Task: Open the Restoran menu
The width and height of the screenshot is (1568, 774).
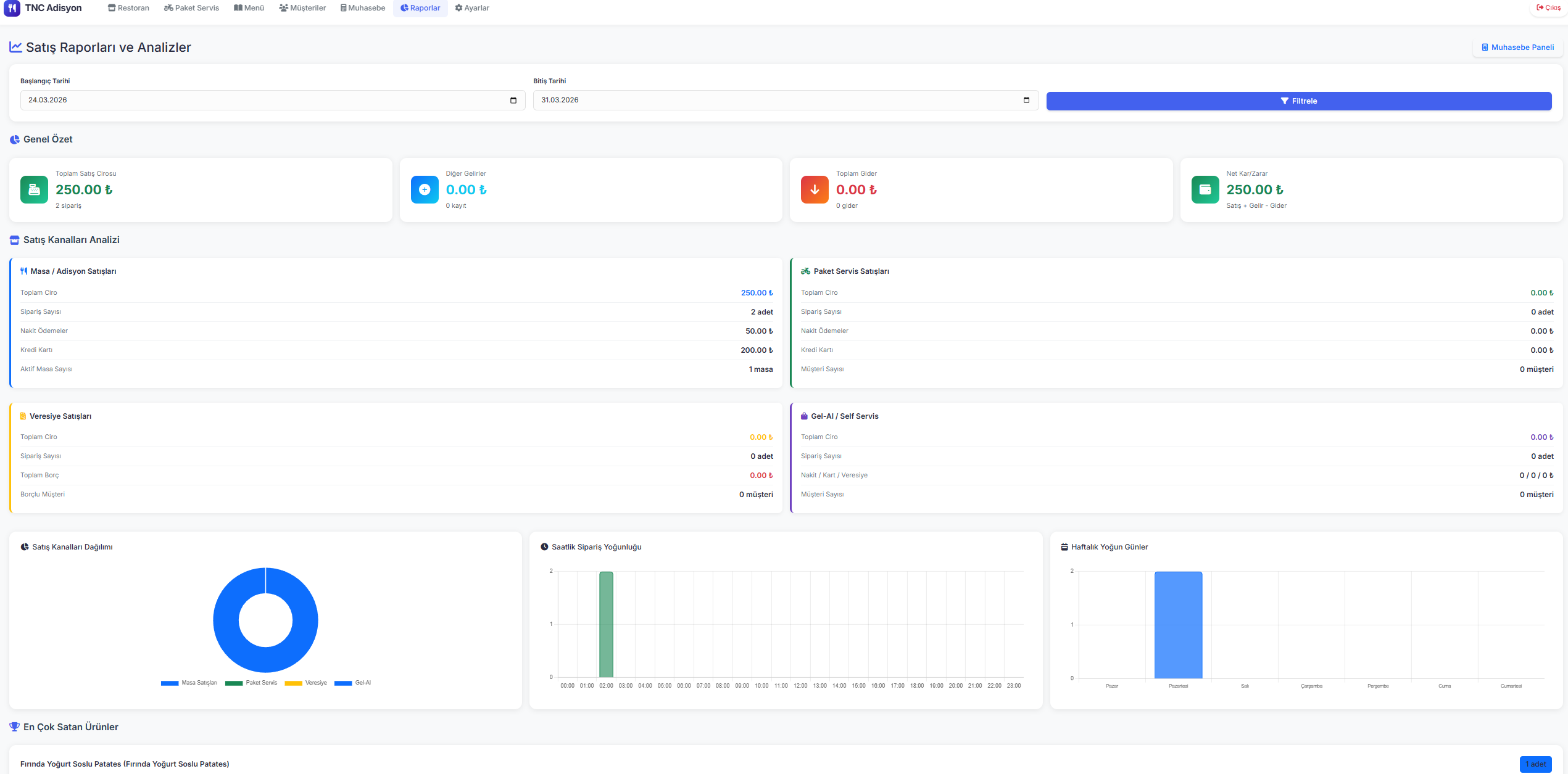Action: [x=128, y=8]
